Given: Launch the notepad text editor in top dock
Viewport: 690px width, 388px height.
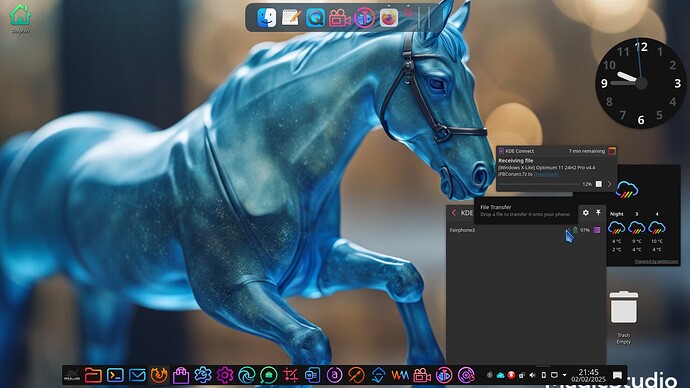Looking at the screenshot, I should tap(291, 18).
